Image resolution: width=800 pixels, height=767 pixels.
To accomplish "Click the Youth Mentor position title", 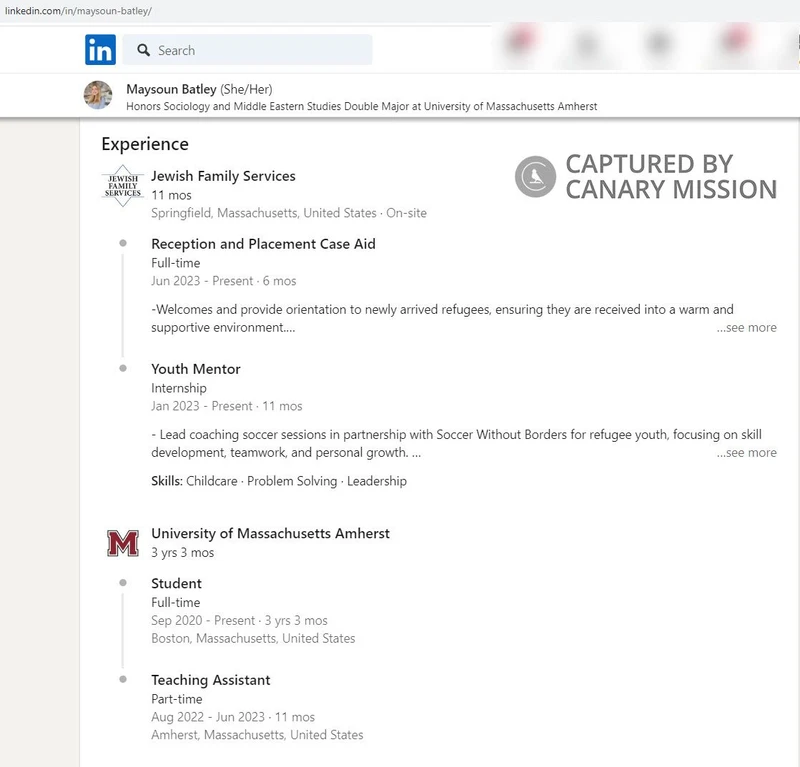I will pyautogui.click(x=194, y=368).
